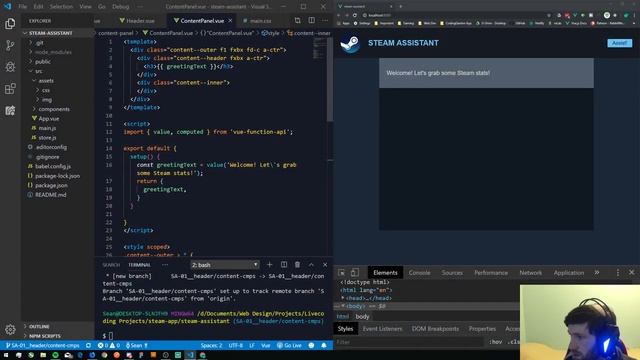
Task: Open the editor more actions ellipsis
Action: (x=325, y=20)
